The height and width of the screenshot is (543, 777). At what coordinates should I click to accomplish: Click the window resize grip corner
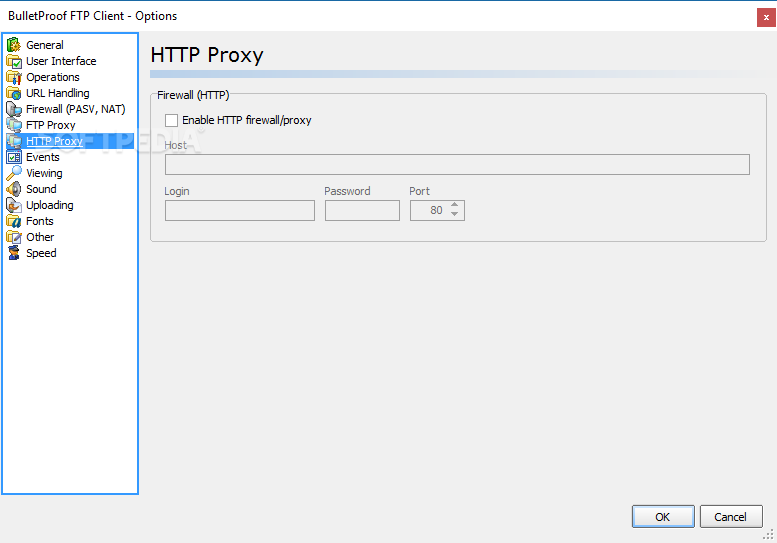click(769, 535)
